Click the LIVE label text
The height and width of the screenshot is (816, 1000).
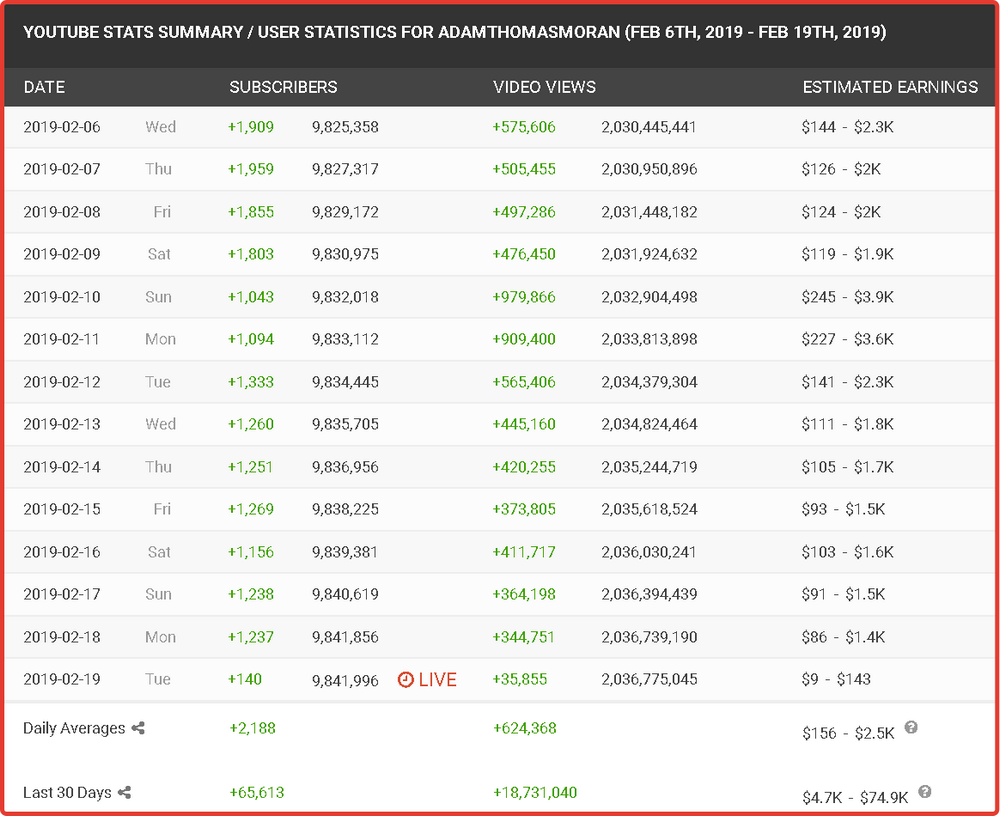click(x=438, y=679)
